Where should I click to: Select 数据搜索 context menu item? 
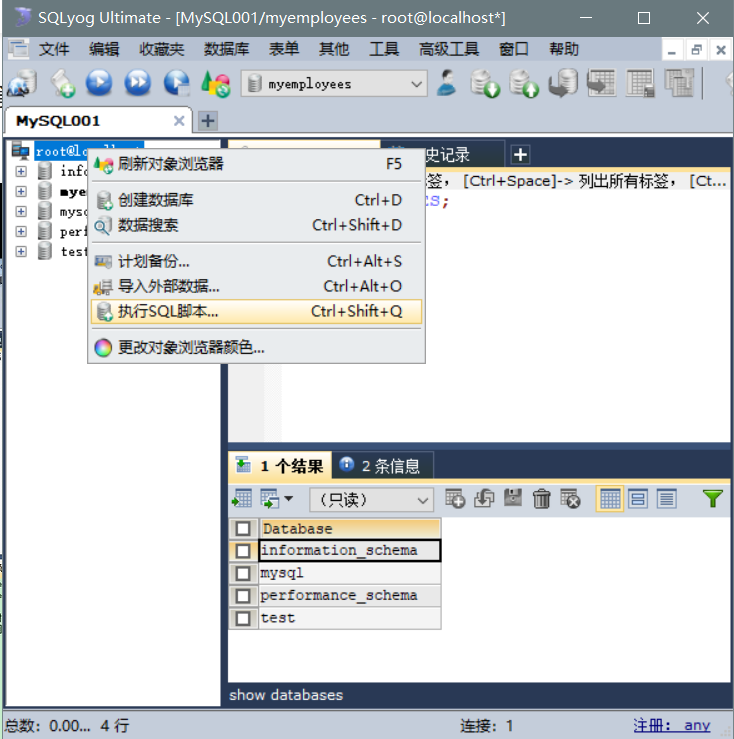[x=256, y=225]
